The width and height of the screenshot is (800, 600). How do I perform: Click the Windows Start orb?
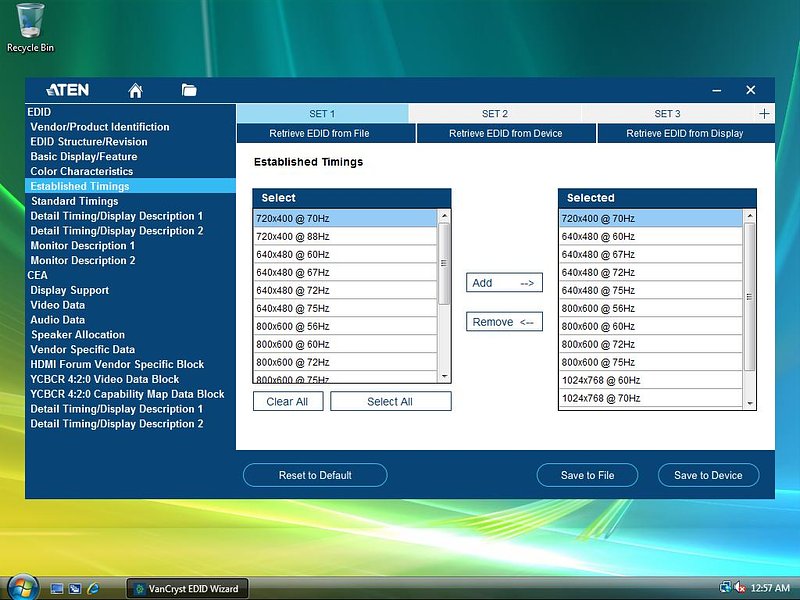20,587
